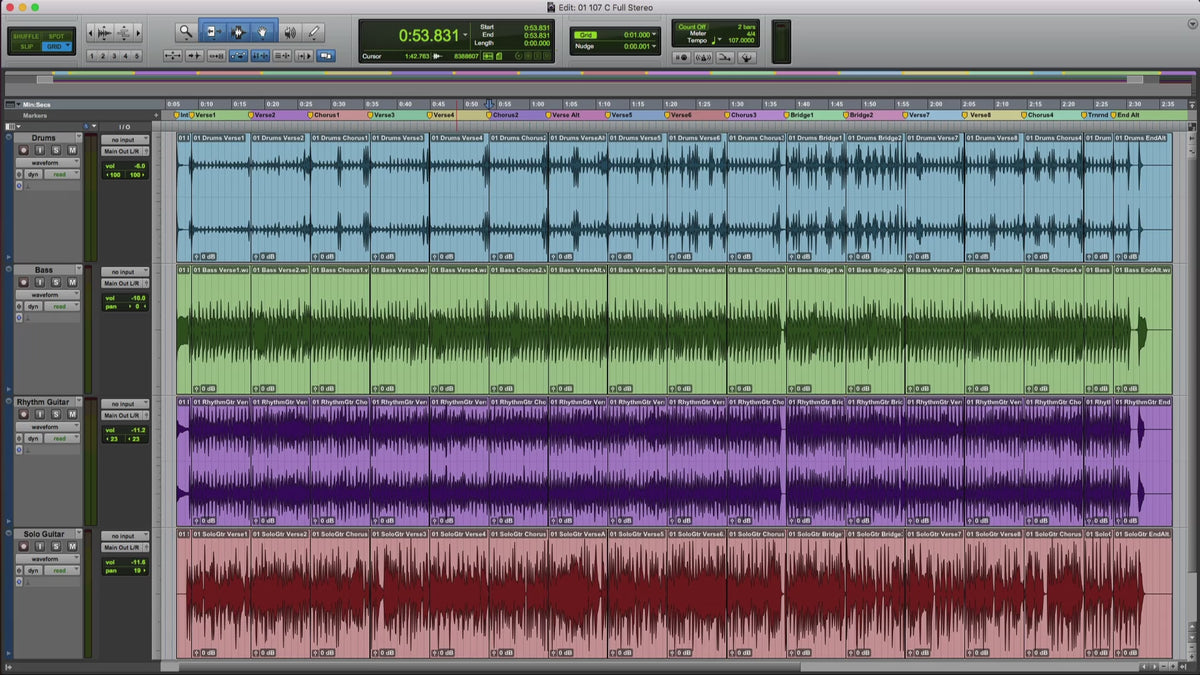Click the metronome click icon
The image size is (1200, 675).
pos(703,57)
